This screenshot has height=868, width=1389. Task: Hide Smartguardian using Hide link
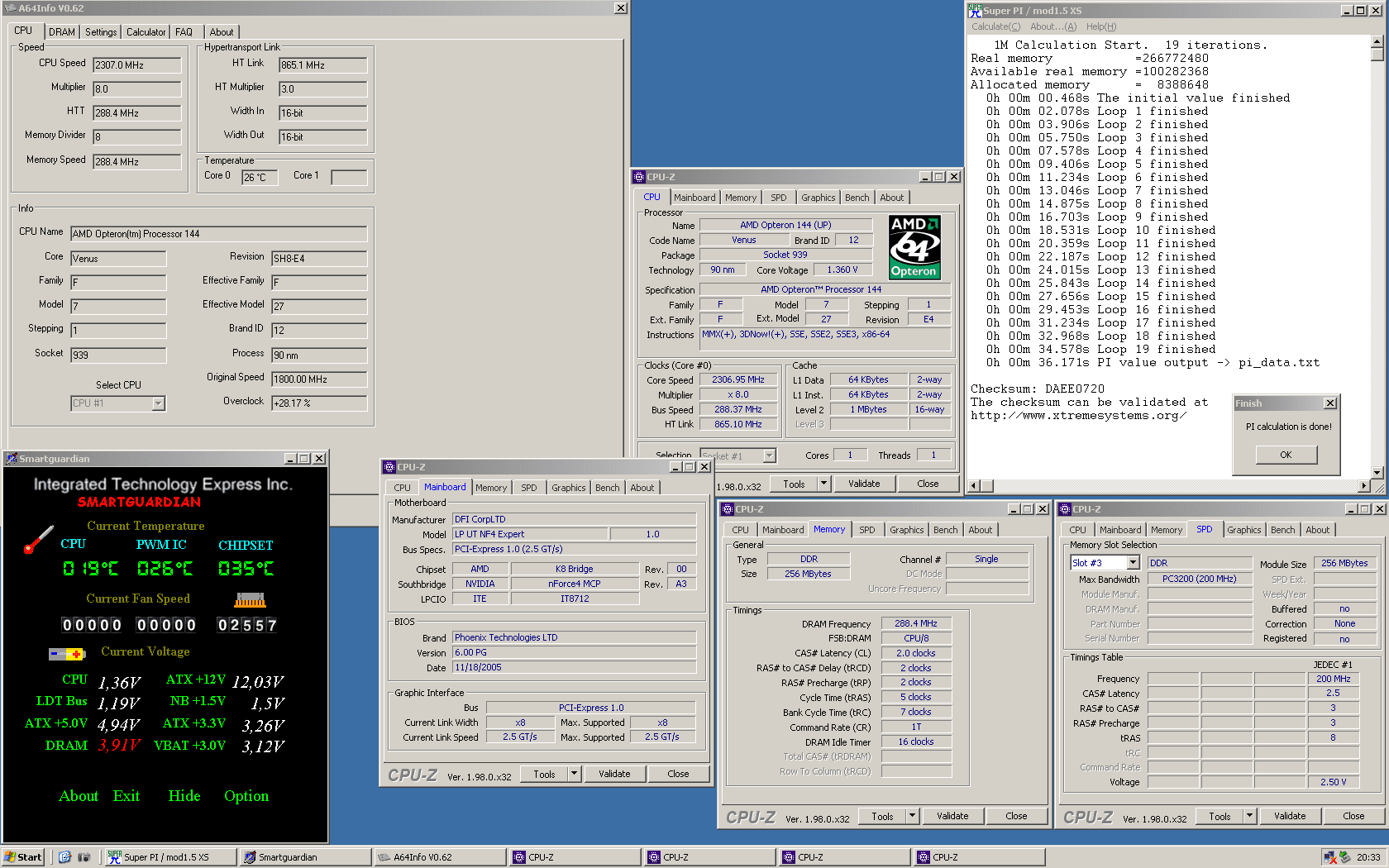[x=184, y=796]
